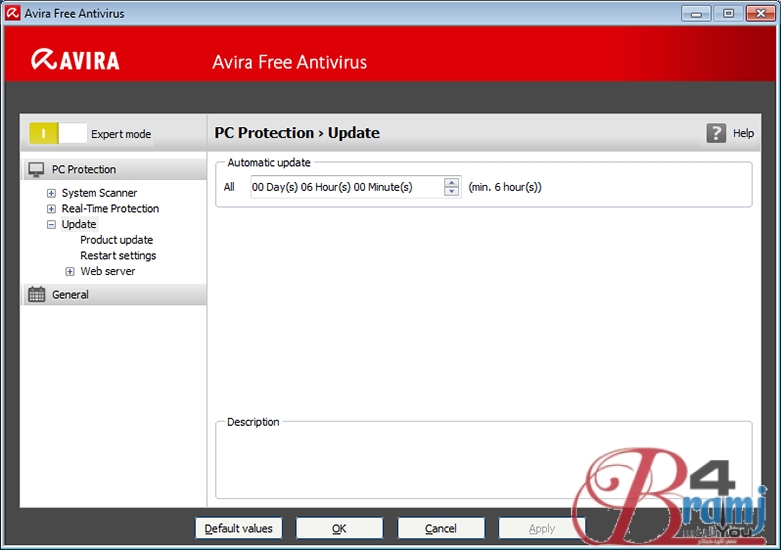Maximize the Avira window
The image size is (781, 550).
tap(728, 13)
